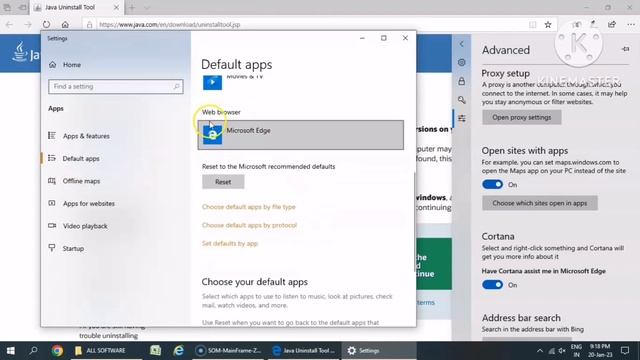Show hidden system tray icons
The image size is (640, 360).
point(540,351)
